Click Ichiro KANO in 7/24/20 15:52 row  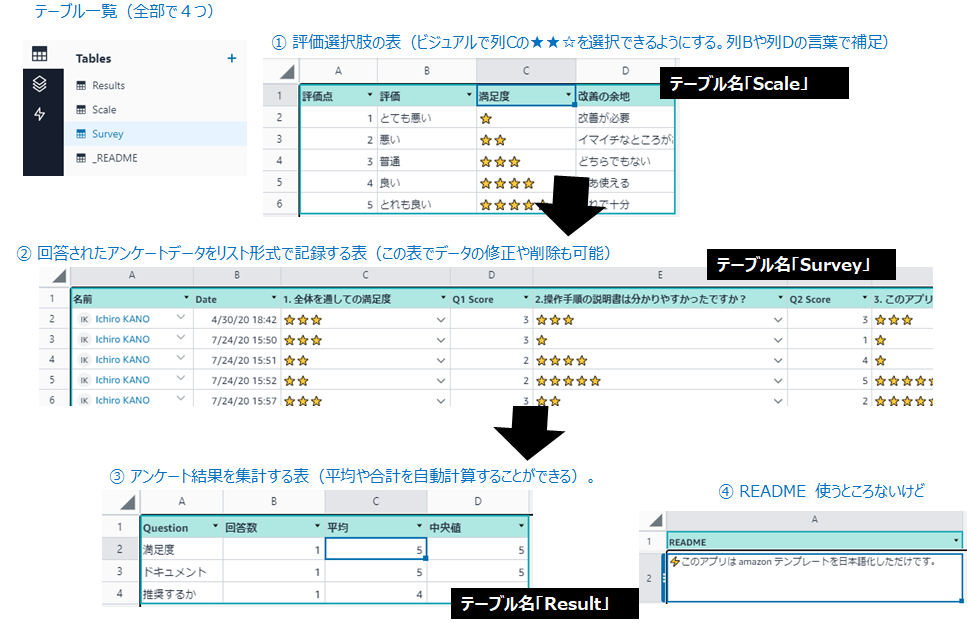coord(122,380)
